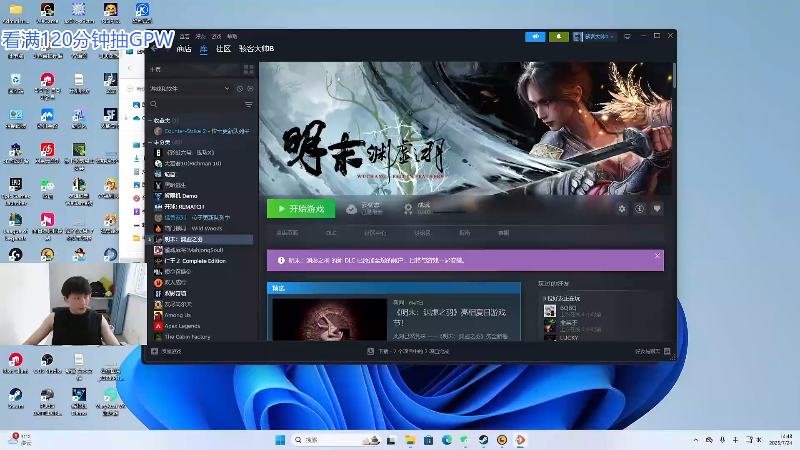Open the 游戏 Games menu
Screen dimensions: 800x450
(x=216, y=37)
